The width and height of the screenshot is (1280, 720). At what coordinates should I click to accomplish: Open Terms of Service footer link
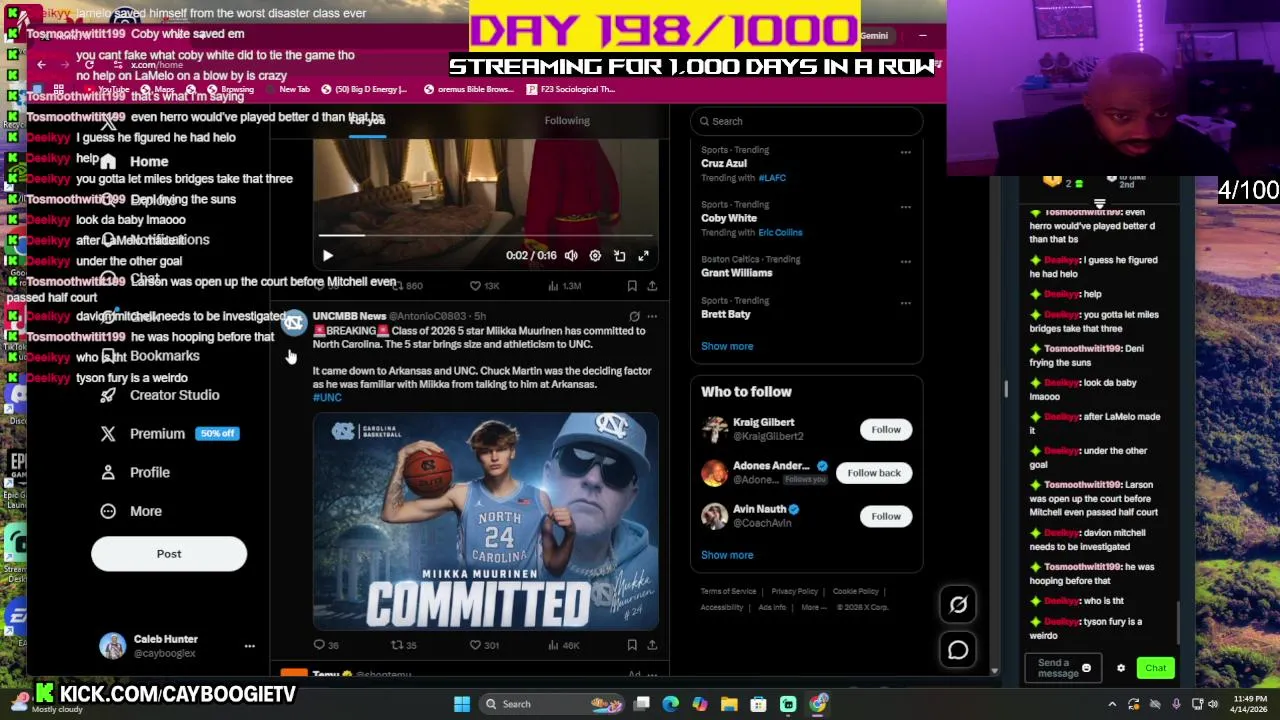[x=728, y=591]
